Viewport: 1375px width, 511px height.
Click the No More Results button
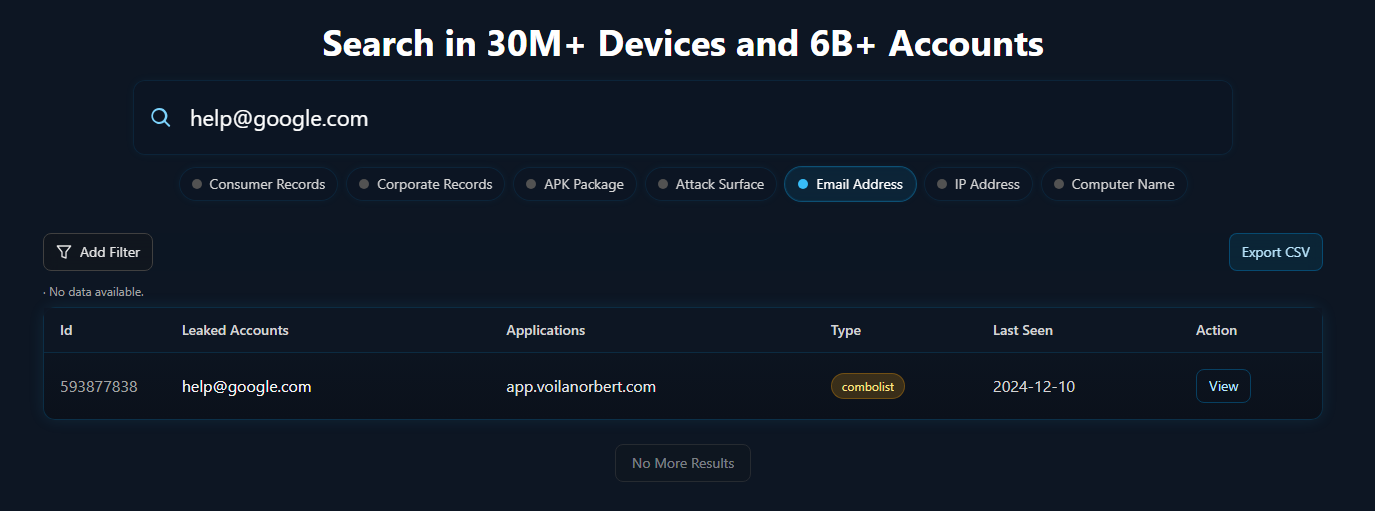[x=683, y=463]
